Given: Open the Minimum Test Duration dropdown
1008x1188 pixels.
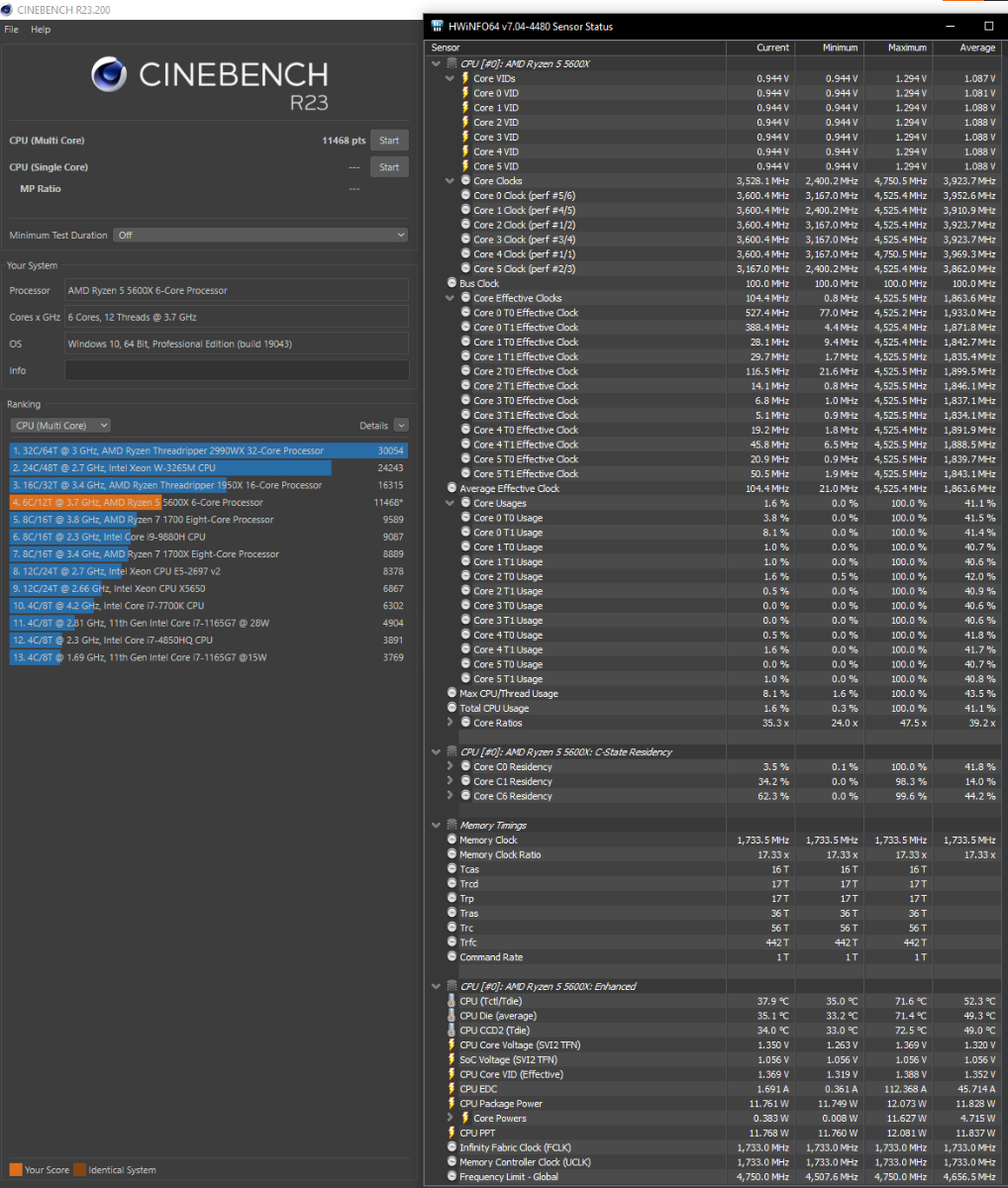Looking at the screenshot, I should (x=260, y=236).
